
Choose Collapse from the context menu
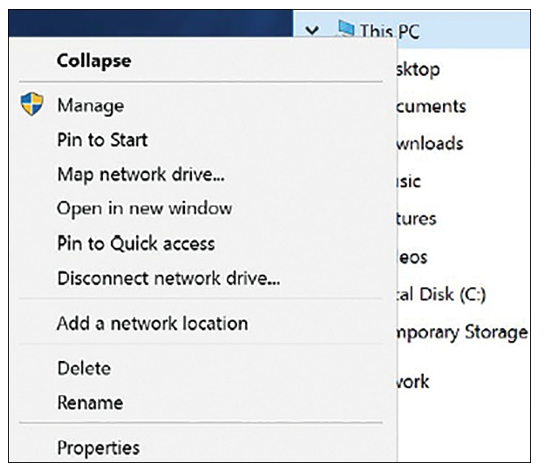pyautogui.click(x=94, y=61)
